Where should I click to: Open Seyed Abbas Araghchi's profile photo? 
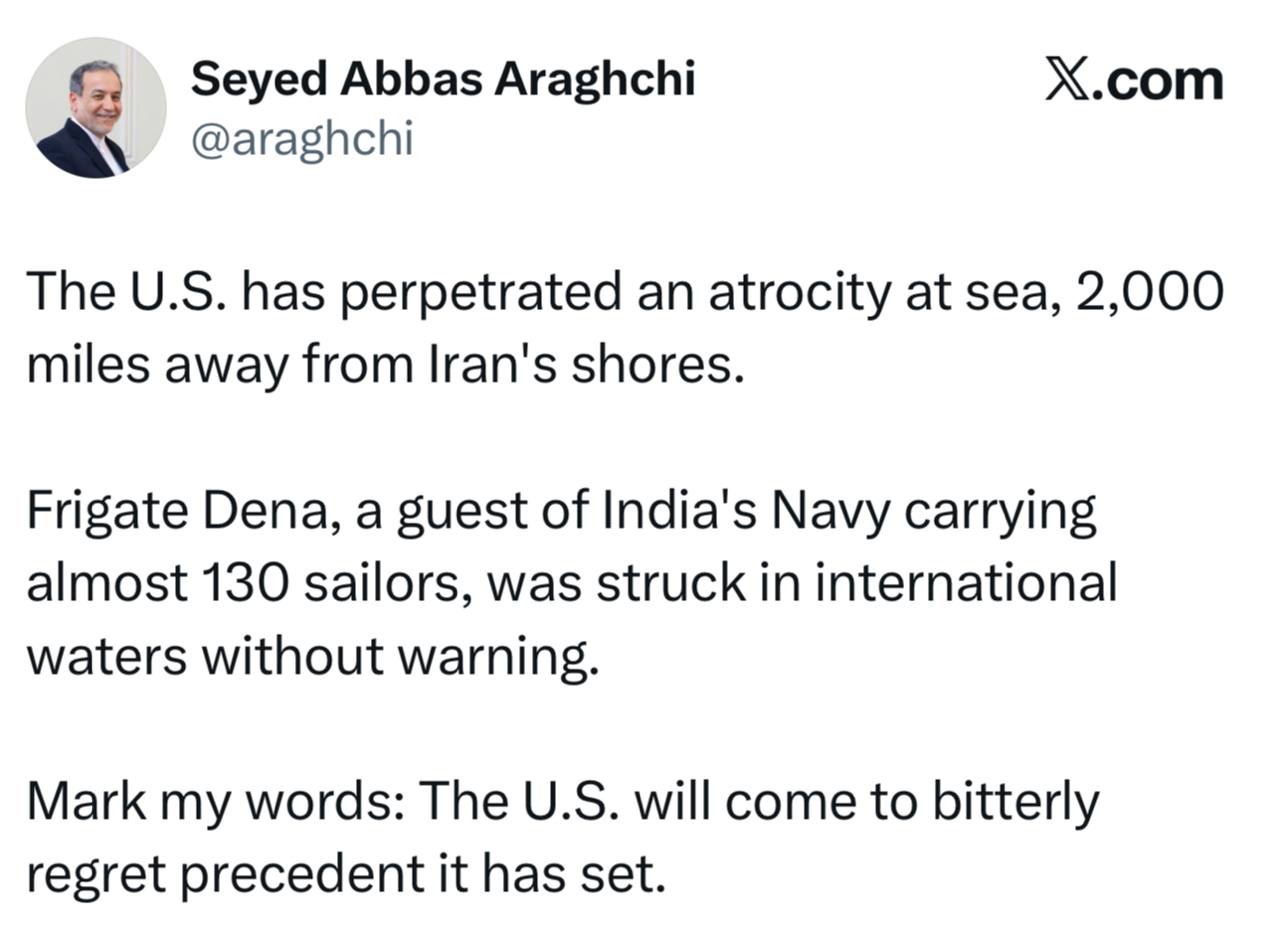(95, 108)
